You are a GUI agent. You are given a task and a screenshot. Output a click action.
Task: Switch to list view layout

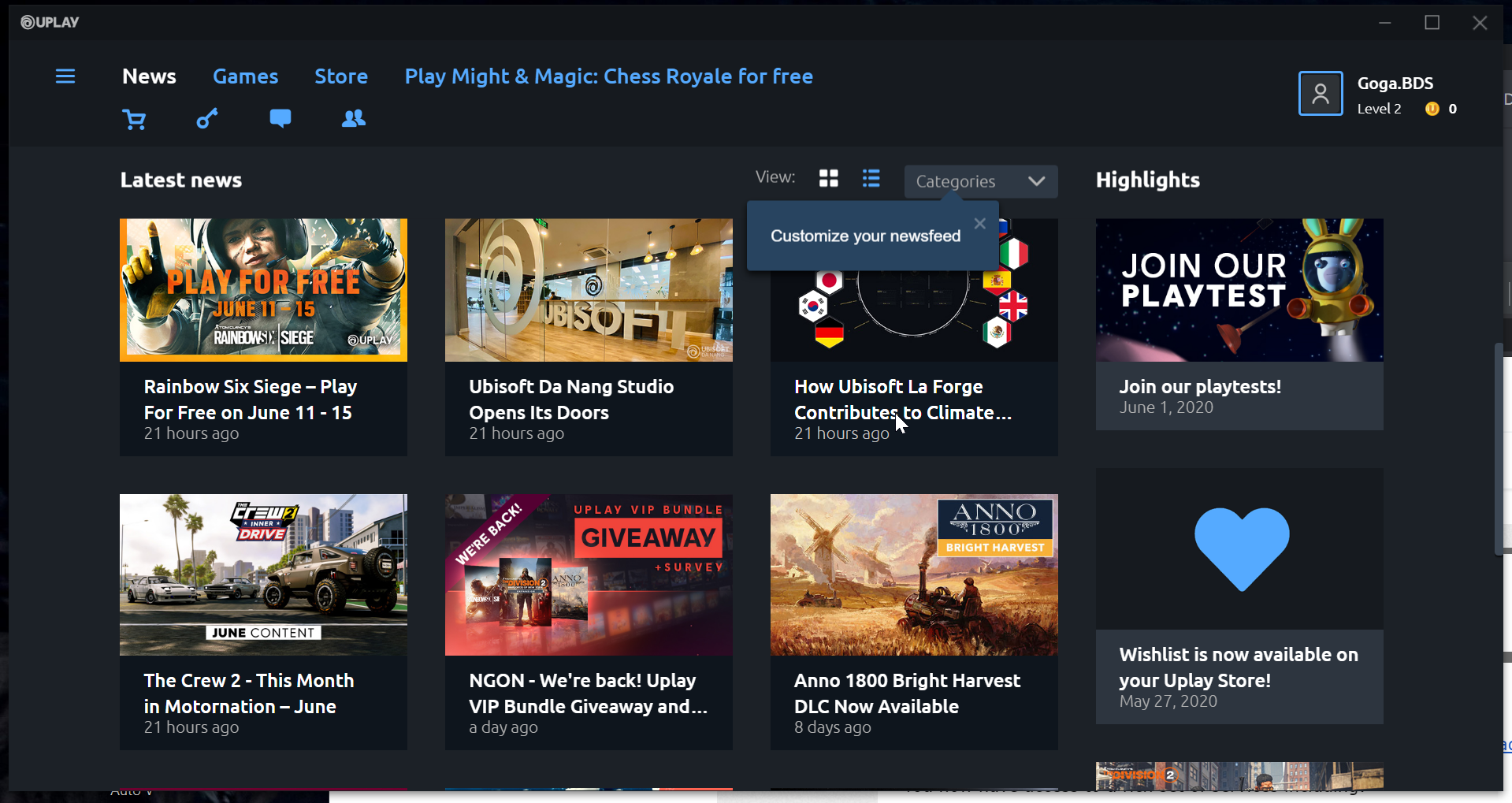point(871,179)
